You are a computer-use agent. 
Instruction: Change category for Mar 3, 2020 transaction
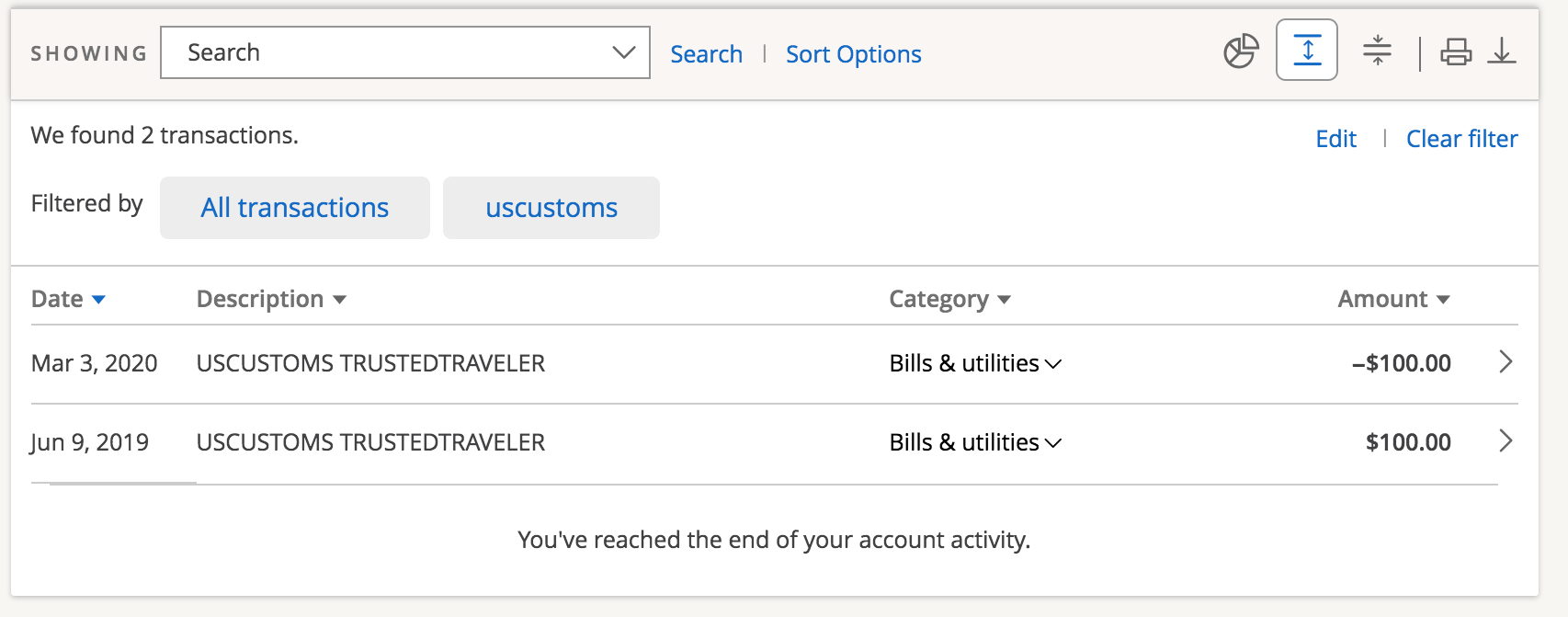[975, 364]
